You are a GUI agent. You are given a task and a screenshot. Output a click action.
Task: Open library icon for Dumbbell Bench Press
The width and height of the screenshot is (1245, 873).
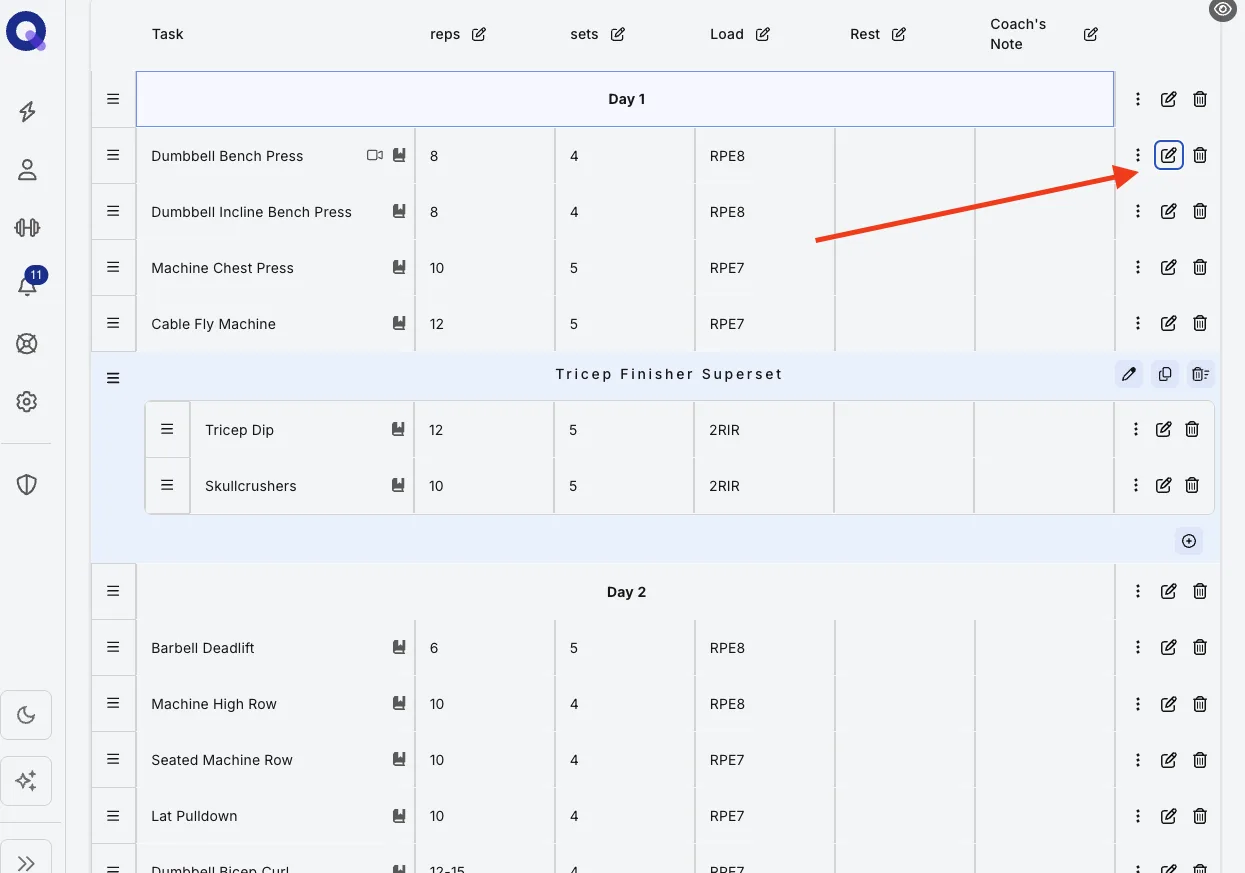[x=399, y=155]
